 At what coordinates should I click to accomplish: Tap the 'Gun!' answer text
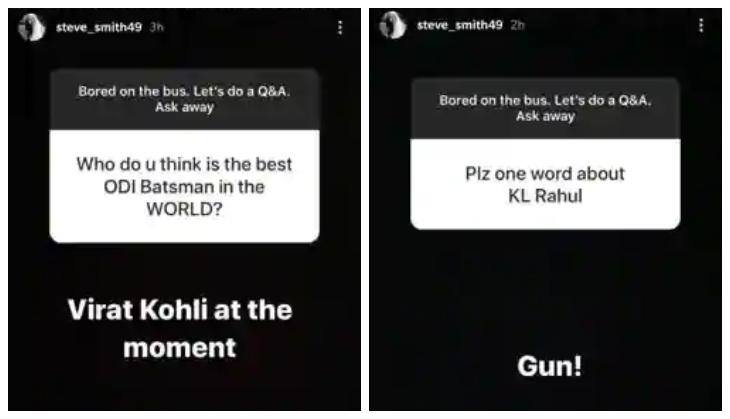[549, 365]
